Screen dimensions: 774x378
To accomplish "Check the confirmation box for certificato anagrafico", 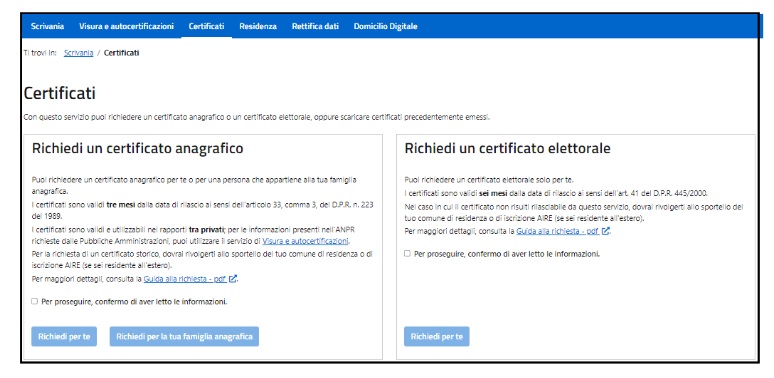I will pyautogui.click(x=34, y=301).
